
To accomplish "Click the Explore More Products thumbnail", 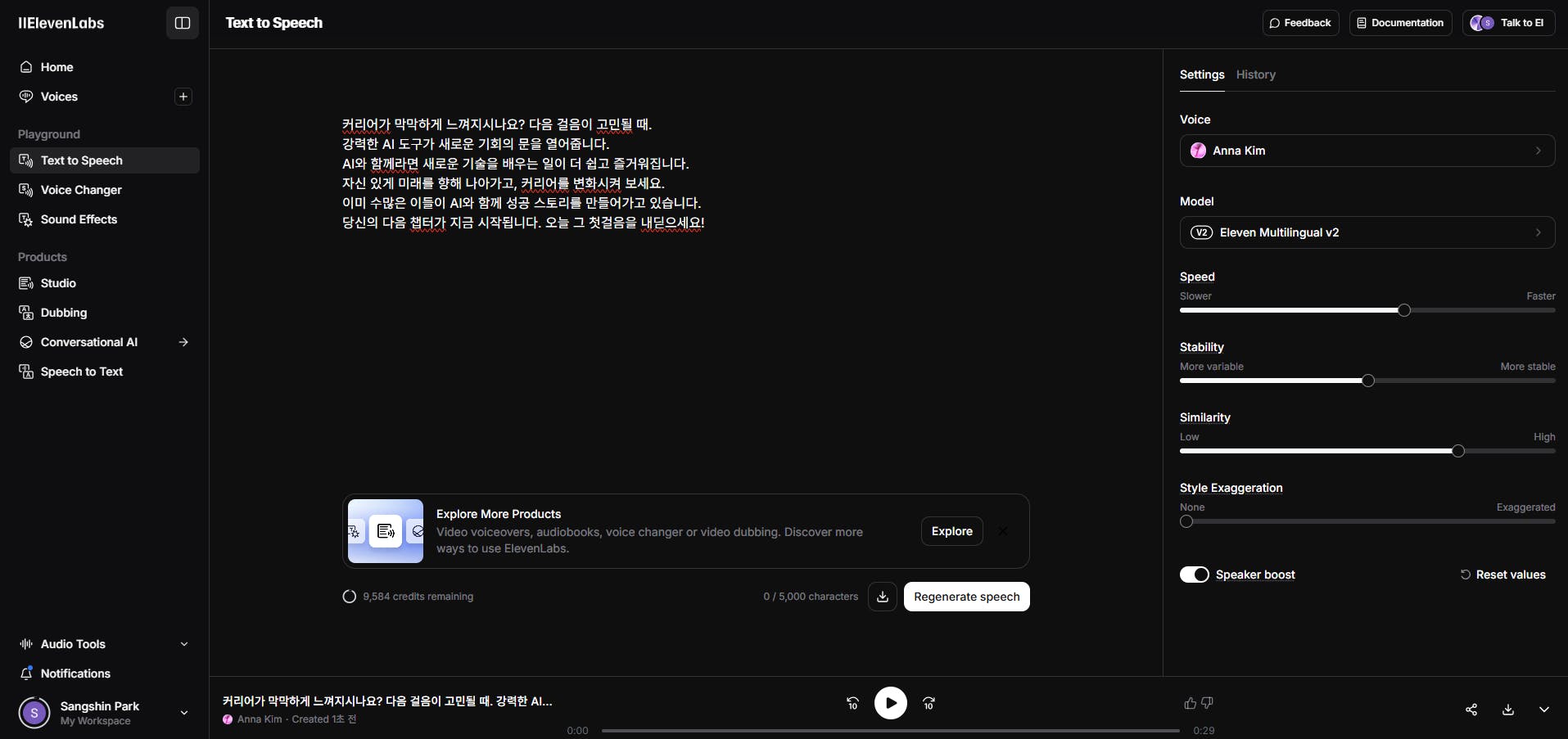I will (x=386, y=531).
